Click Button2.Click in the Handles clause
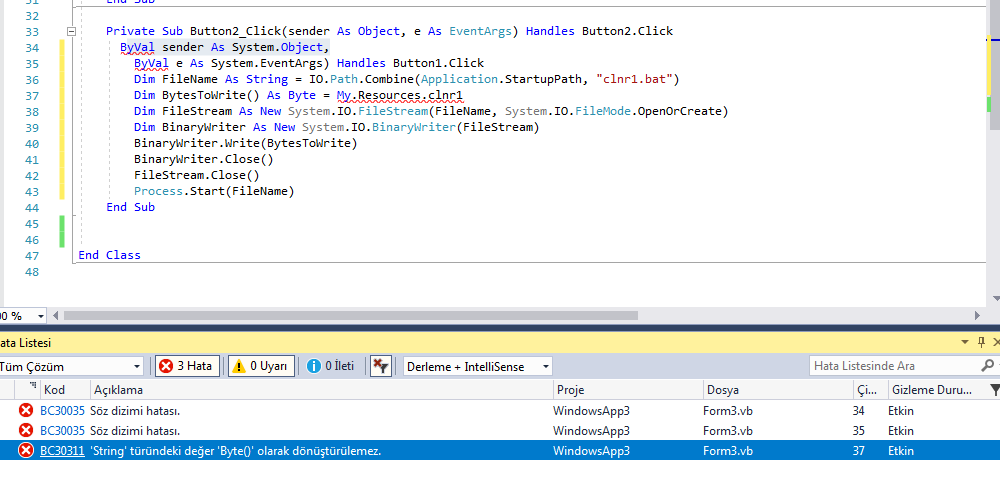This screenshot has width=1000, height=479. point(628,31)
